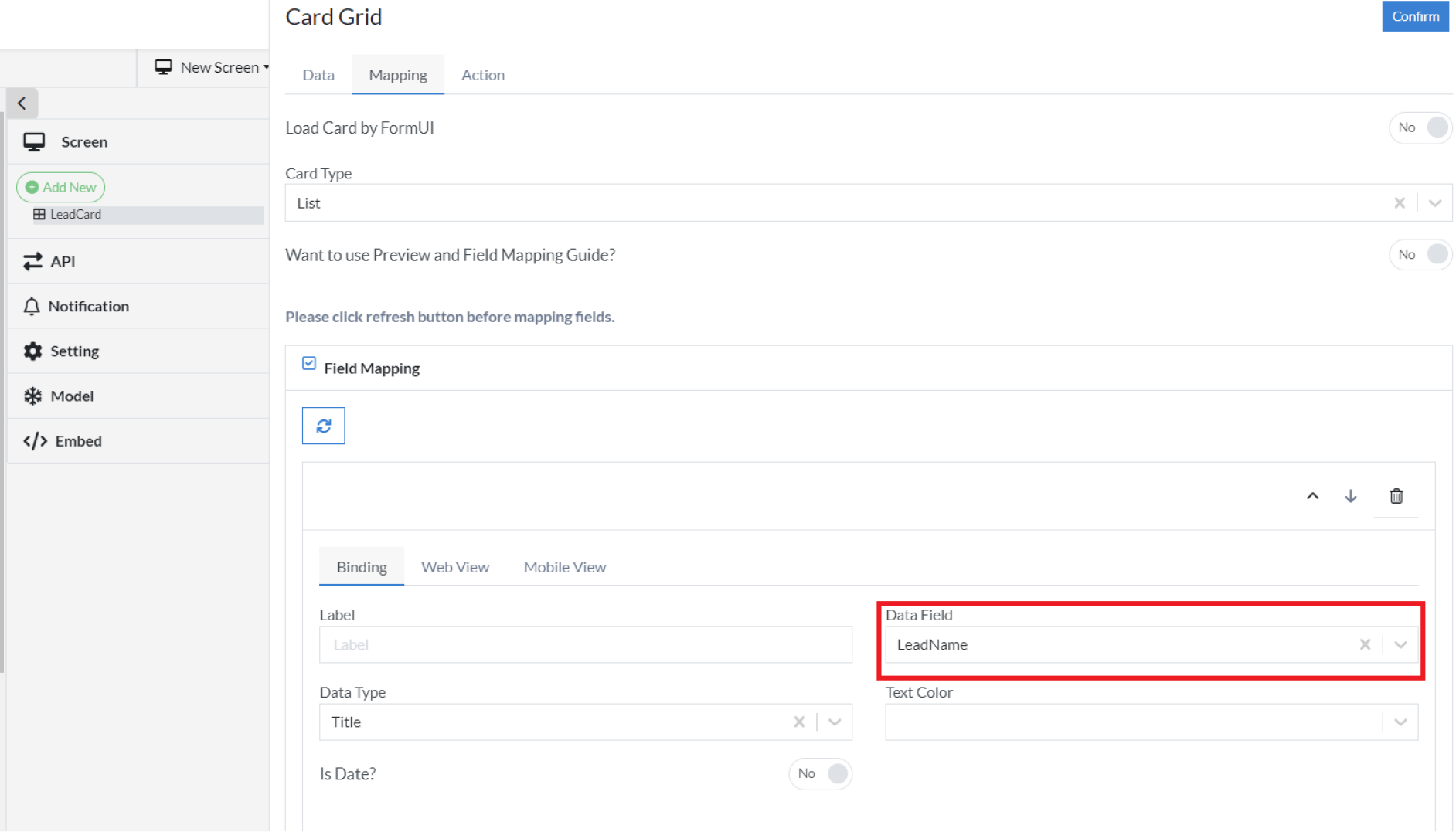Click the trash delete icon for the field
The width and height of the screenshot is (1456, 832).
point(1396,496)
